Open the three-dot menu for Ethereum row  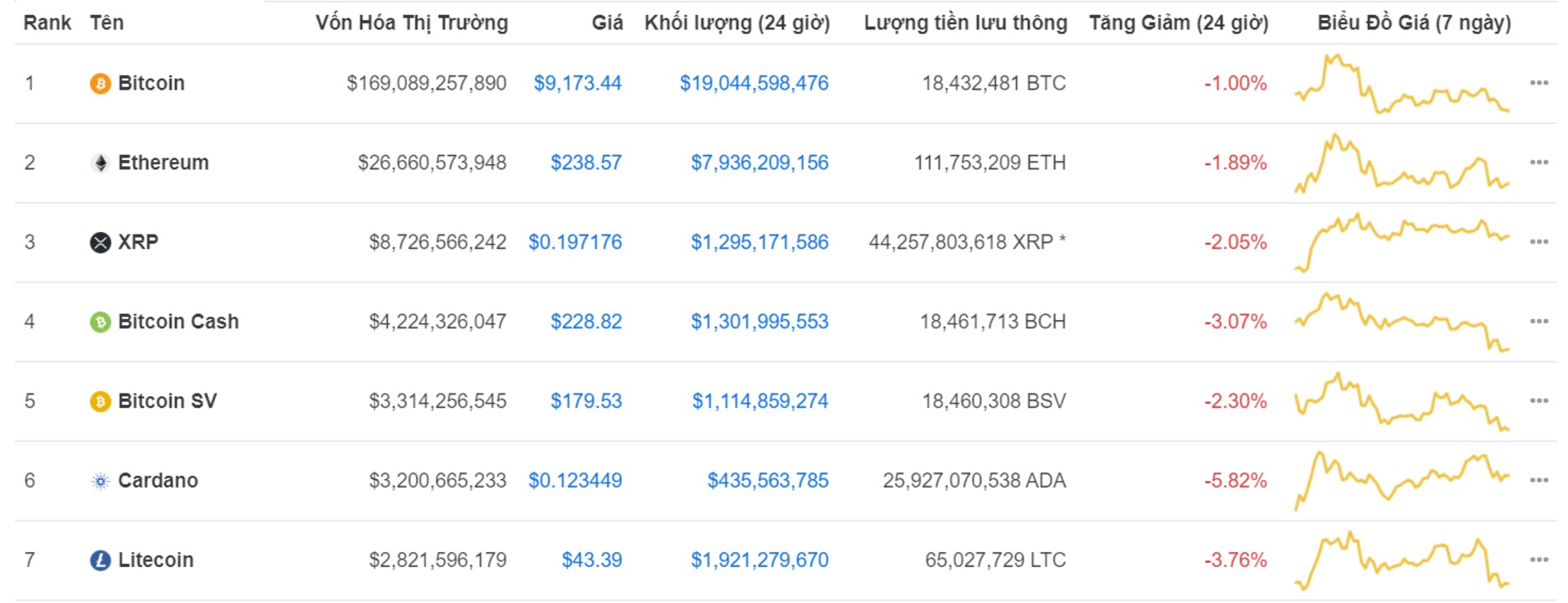(x=1539, y=162)
